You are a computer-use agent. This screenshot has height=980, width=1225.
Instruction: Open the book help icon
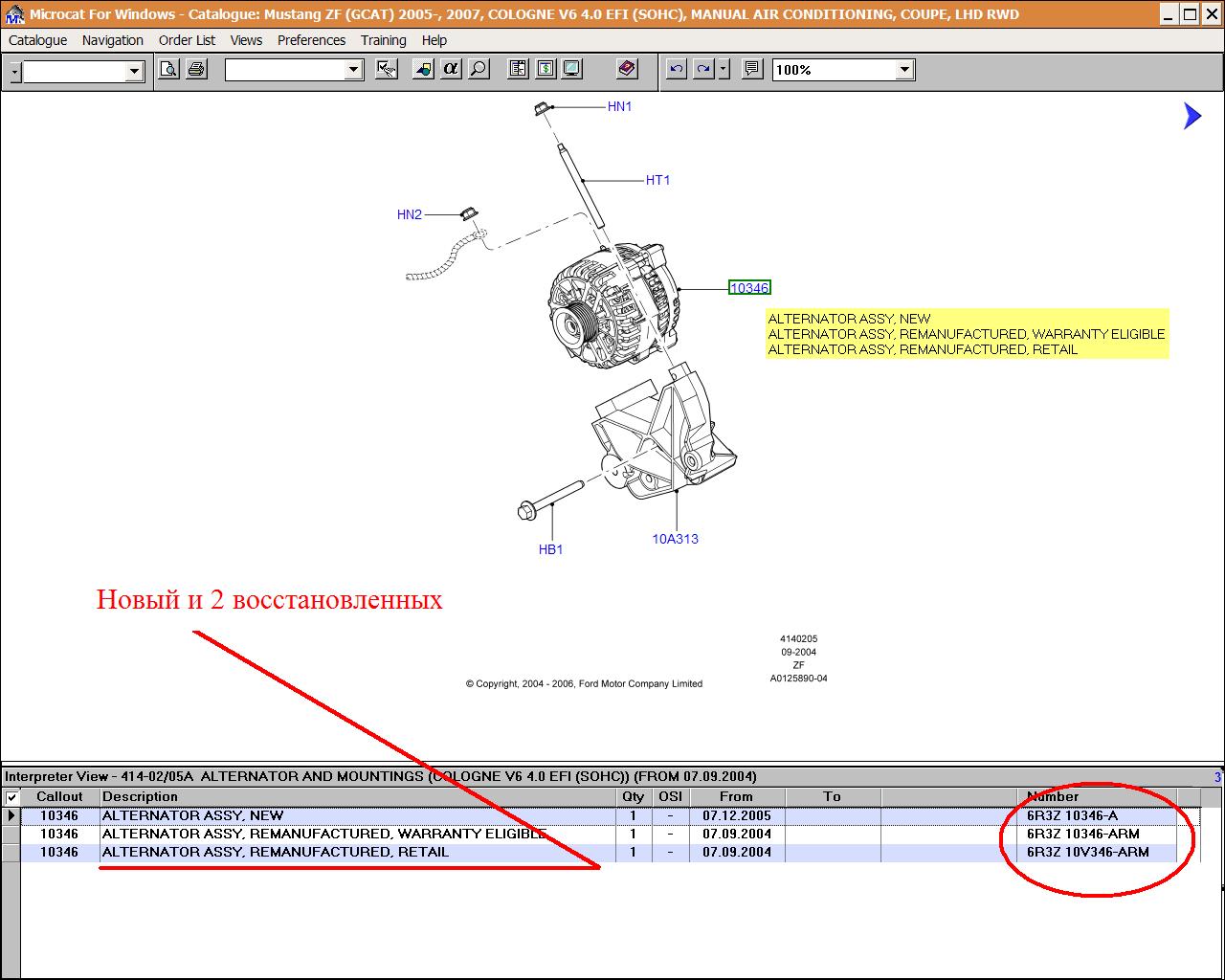(x=627, y=69)
